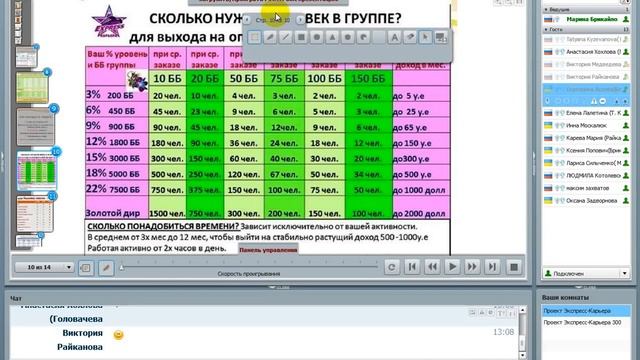Rewind the playback
This screenshot has height=360, width=640.
coord(432,267)
